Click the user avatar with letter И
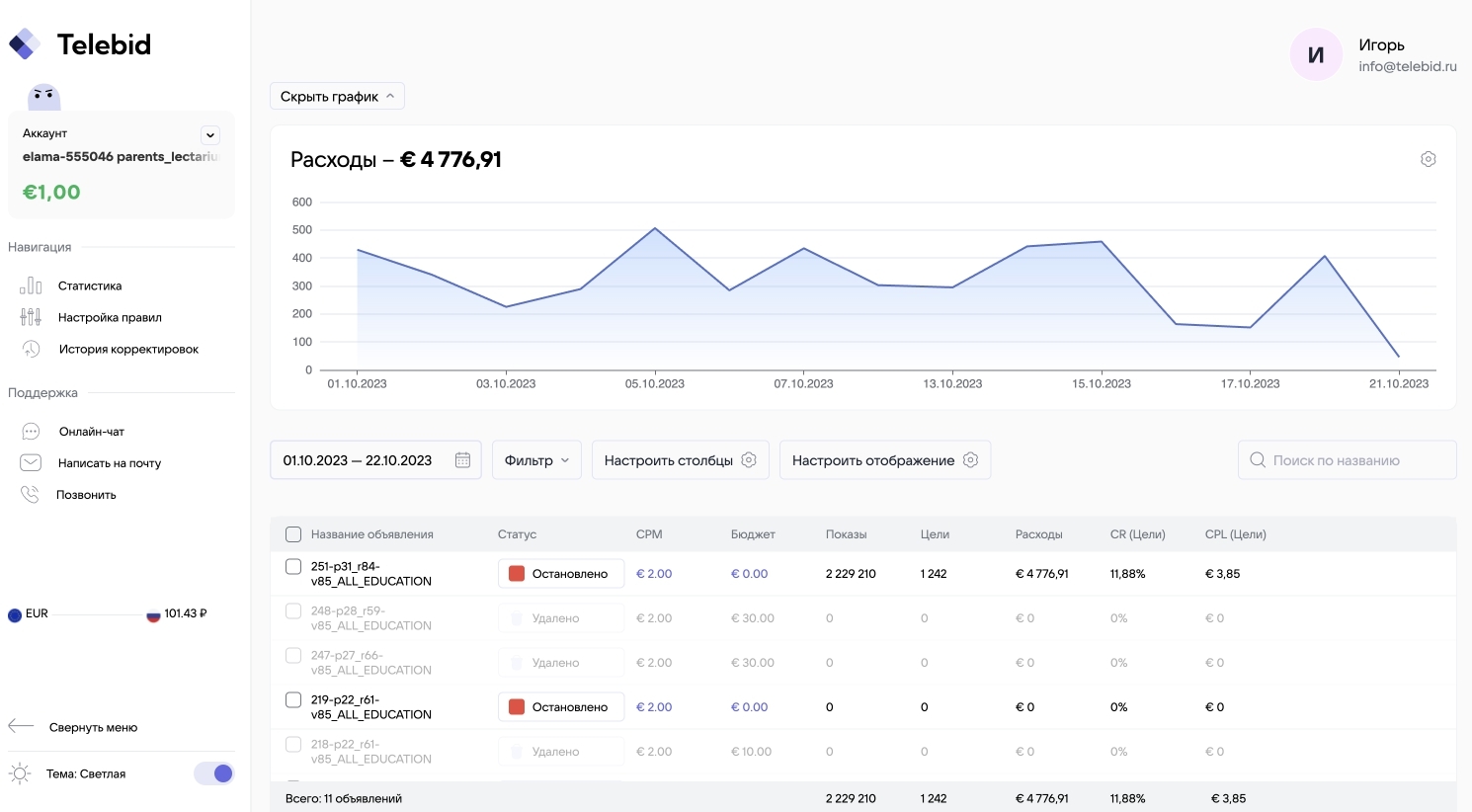This screenshot has width=1472, height=812. (1316, 55)
